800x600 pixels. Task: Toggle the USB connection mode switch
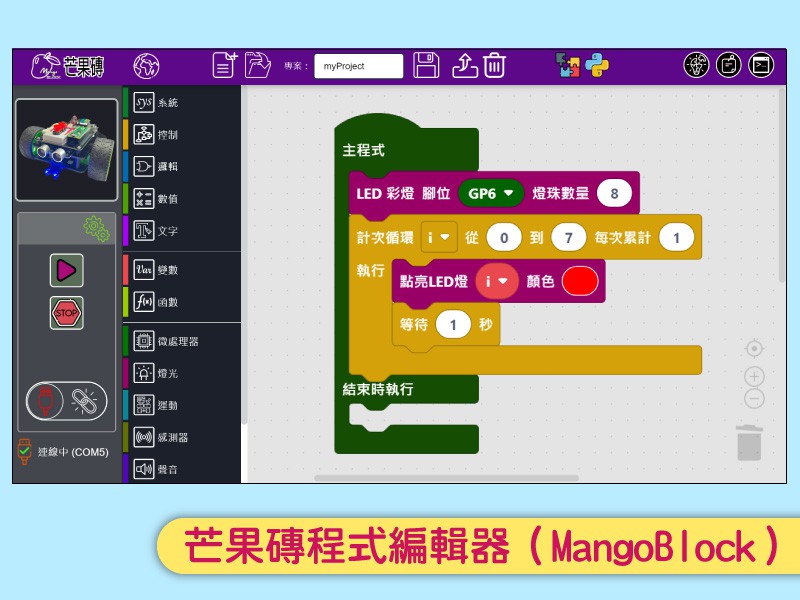66,401
